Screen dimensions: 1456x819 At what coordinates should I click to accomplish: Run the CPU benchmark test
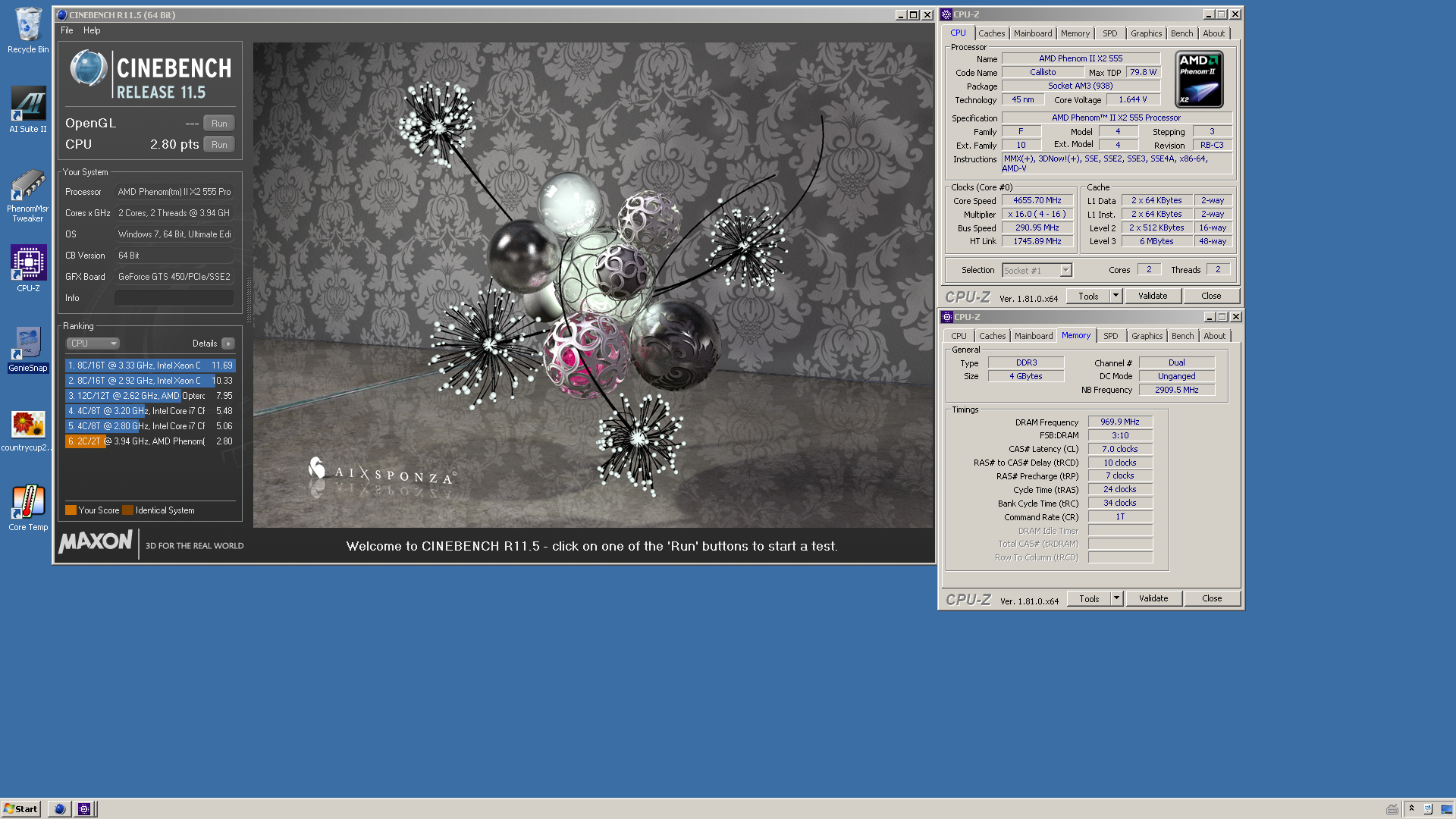point(219,144)
